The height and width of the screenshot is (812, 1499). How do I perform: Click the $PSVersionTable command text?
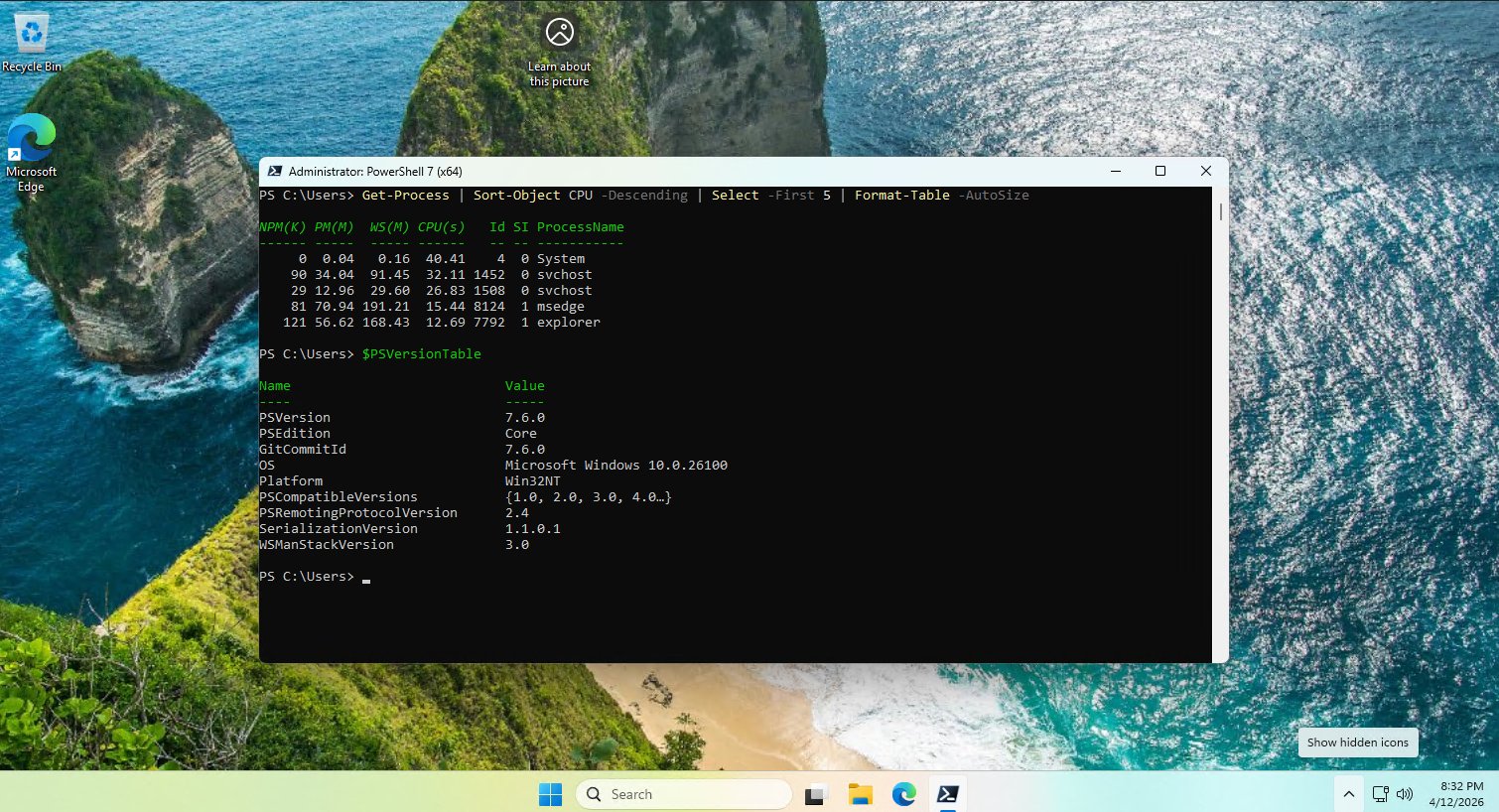[x=421, y=354]
